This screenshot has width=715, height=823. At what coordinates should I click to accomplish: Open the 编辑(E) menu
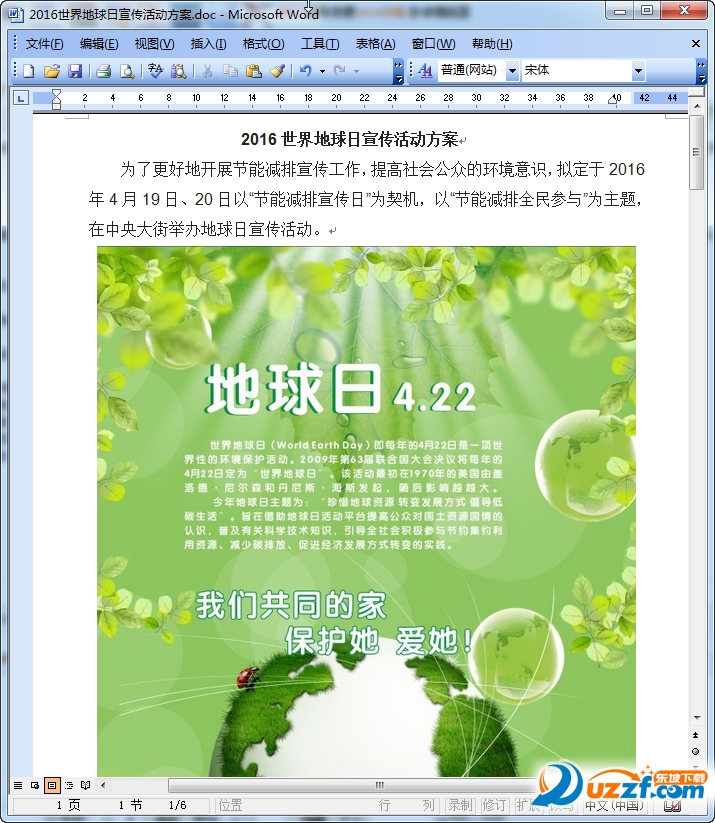click(99, 44)
